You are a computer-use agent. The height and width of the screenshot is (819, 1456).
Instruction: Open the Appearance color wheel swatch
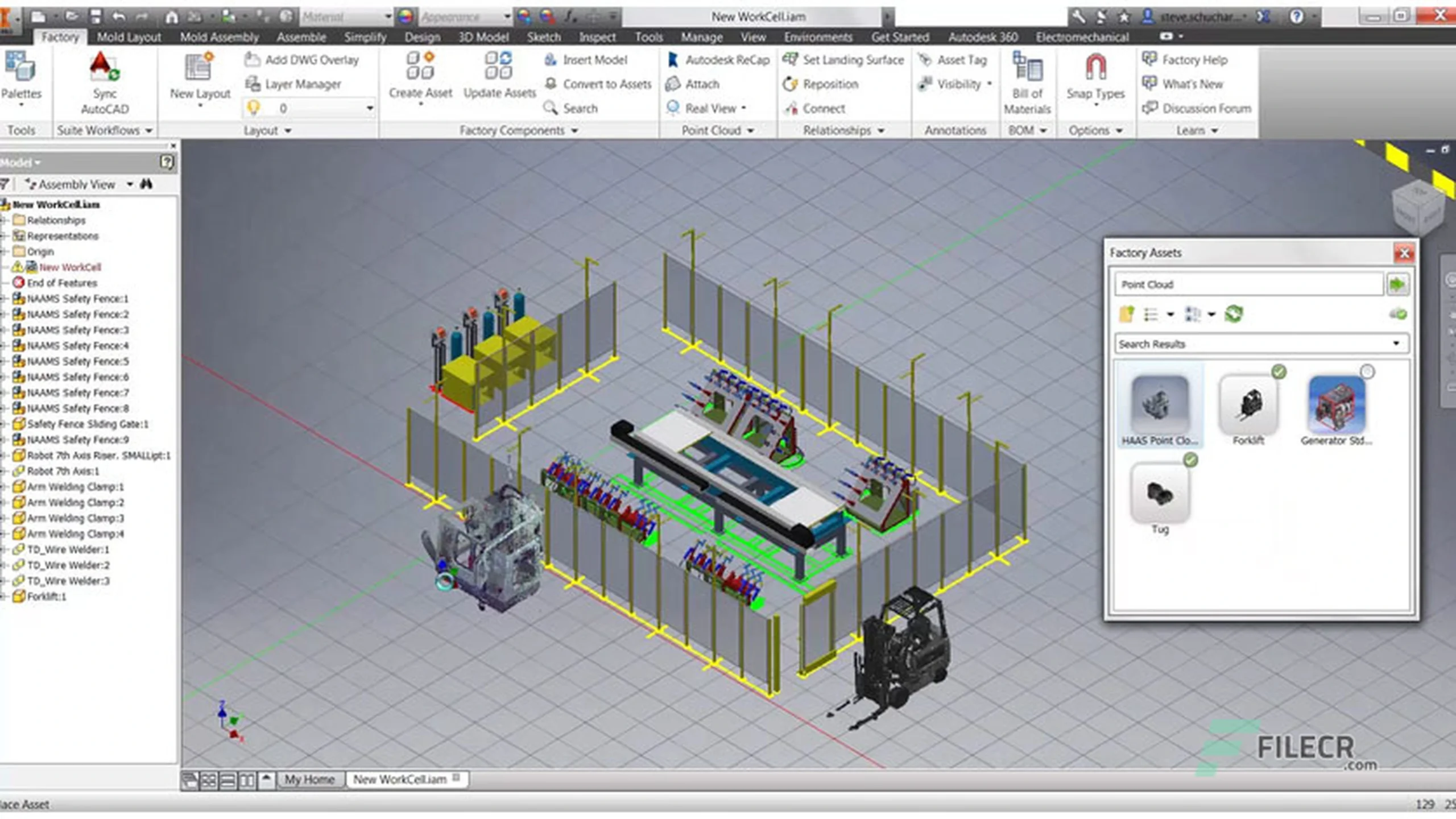406,16
